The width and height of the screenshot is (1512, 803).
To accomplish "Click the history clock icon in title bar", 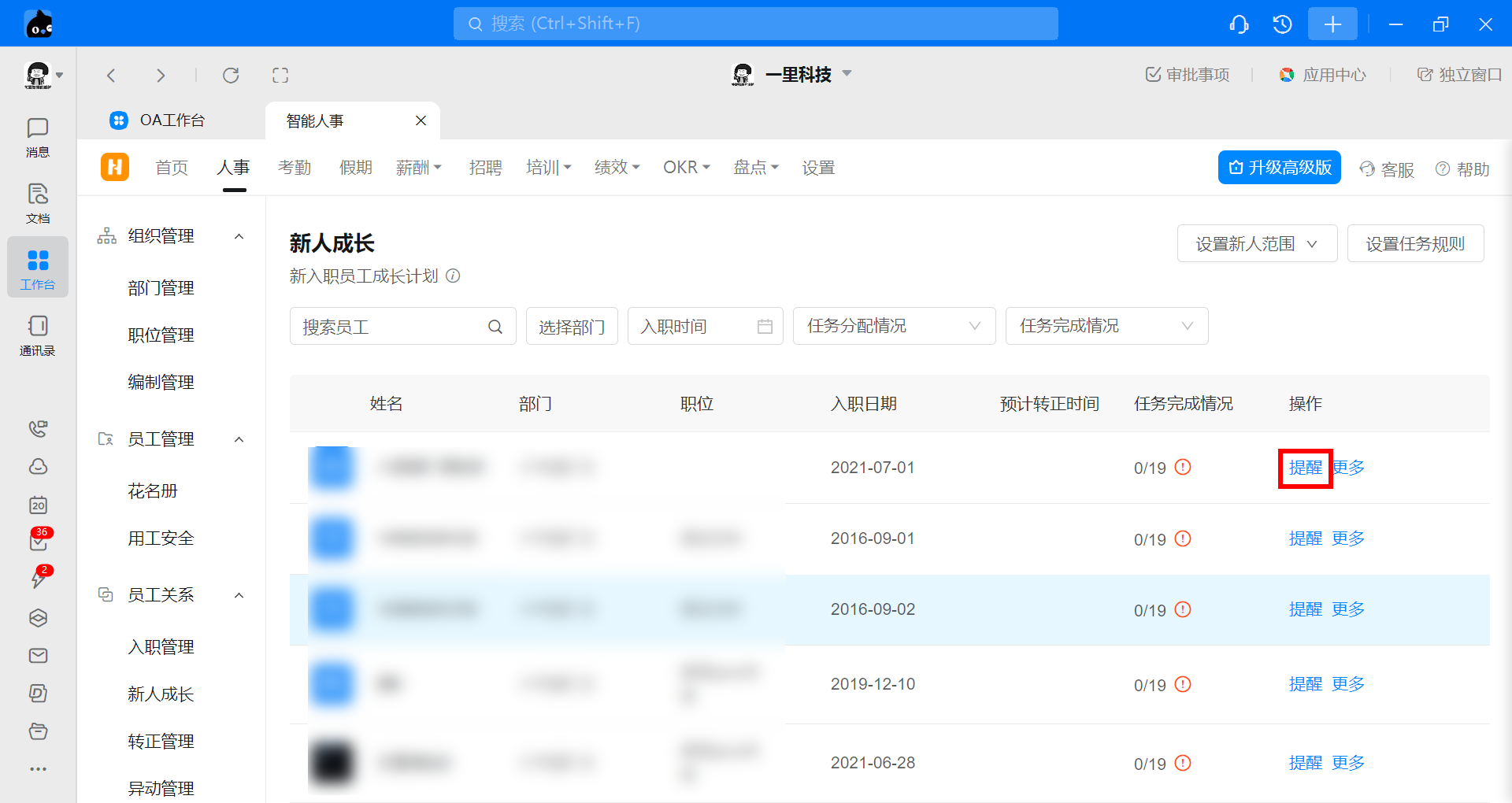I will pyautogui.click(x=1282, y=24).
